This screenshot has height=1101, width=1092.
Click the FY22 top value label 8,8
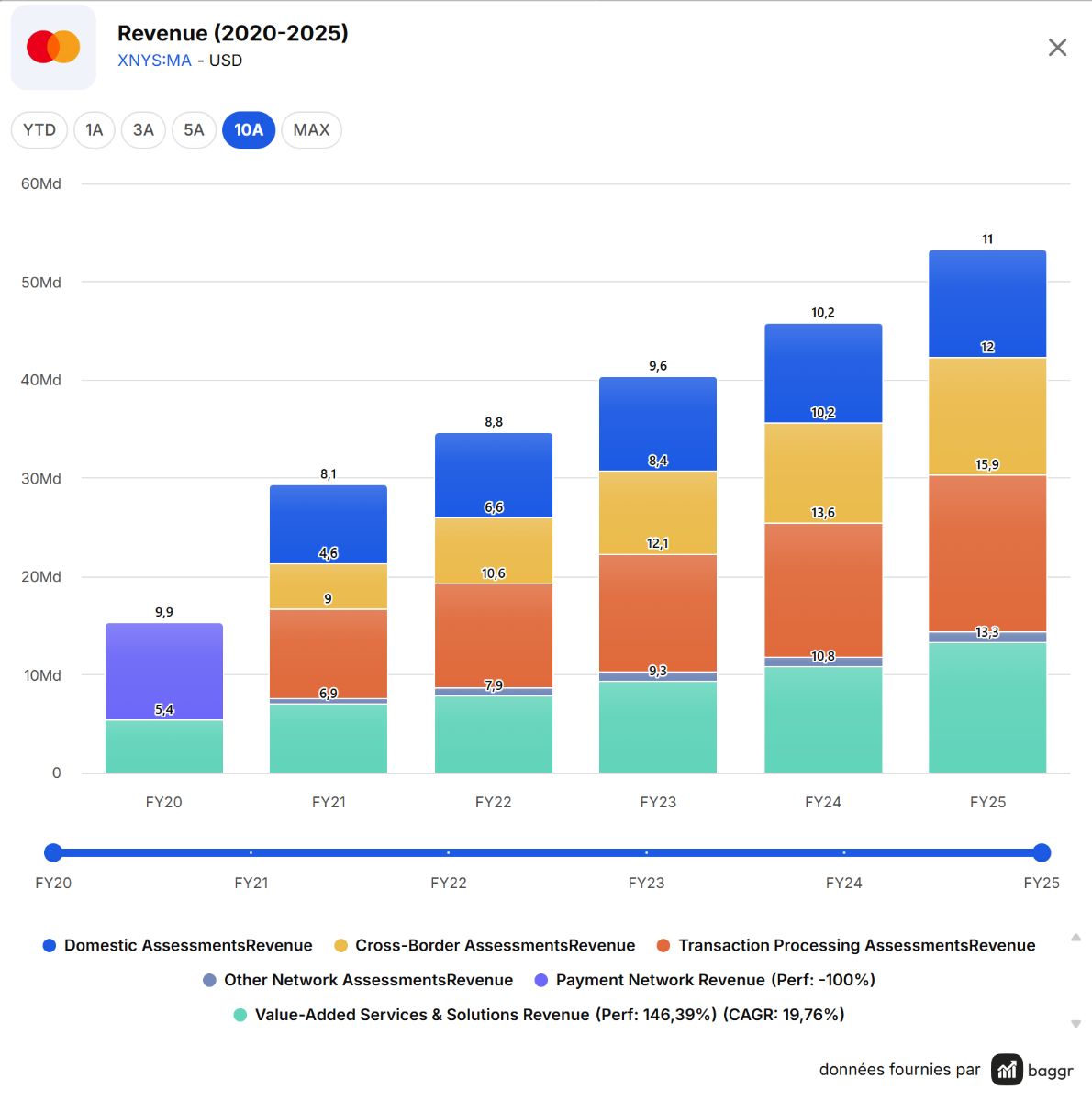coord(494,422)
